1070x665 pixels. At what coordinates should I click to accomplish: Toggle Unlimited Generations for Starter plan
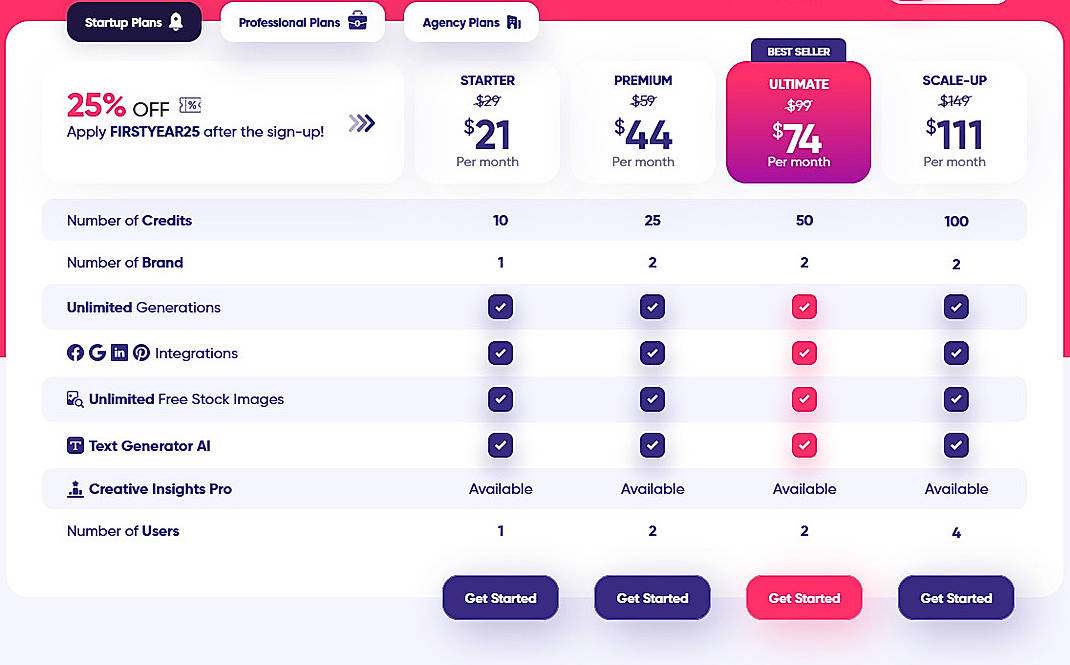[x=500, y=307]
